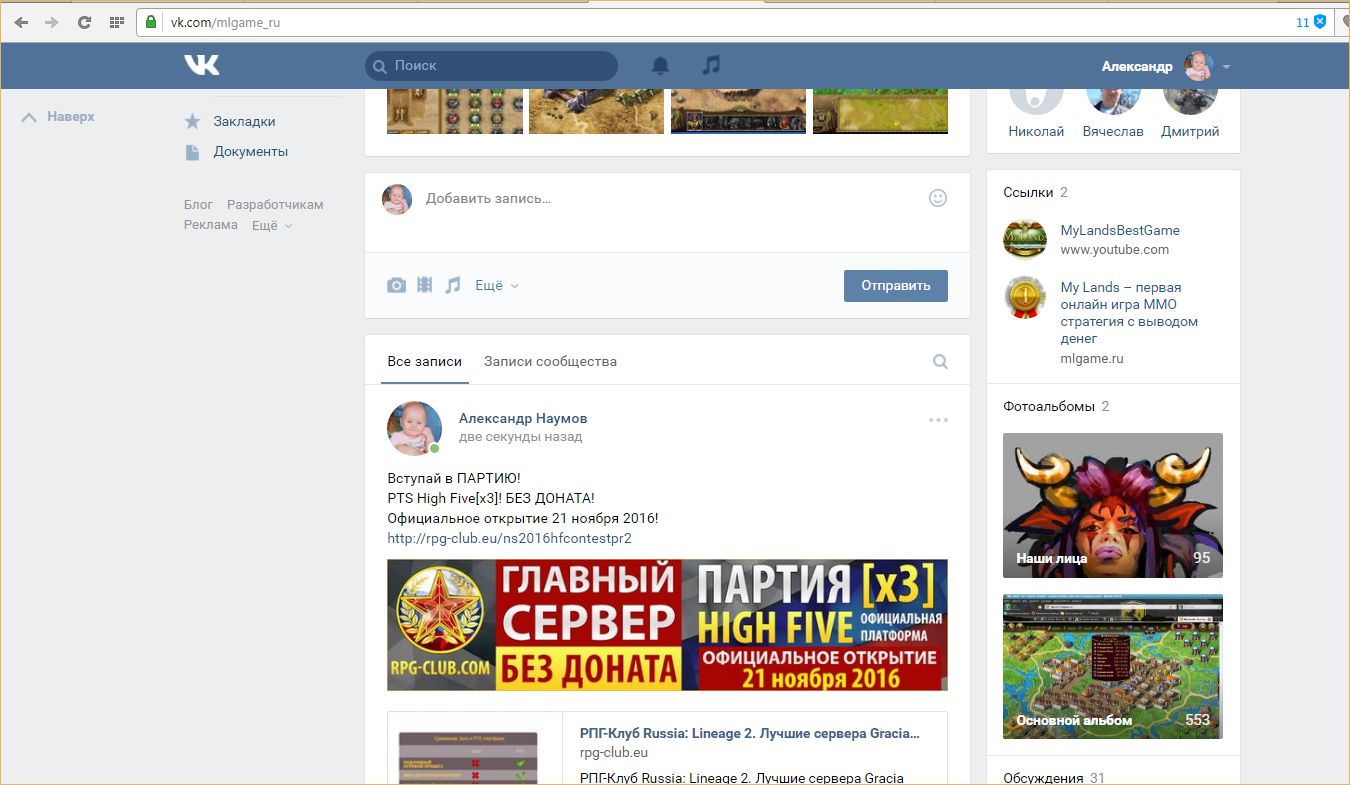Image resolution: width=1350 pixels, height=785 pixels.
Task: Open the Фотоальбомы section header
Action: pyautogui.click(x=1049, y=406)
